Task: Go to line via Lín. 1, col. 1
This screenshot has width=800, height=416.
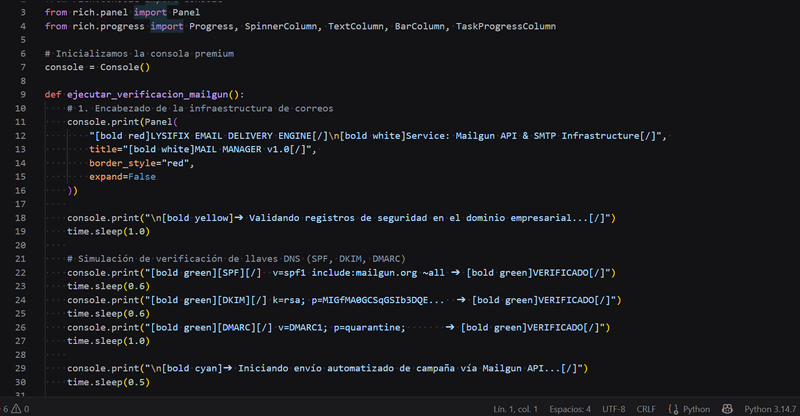Action: tap(515, 409)
